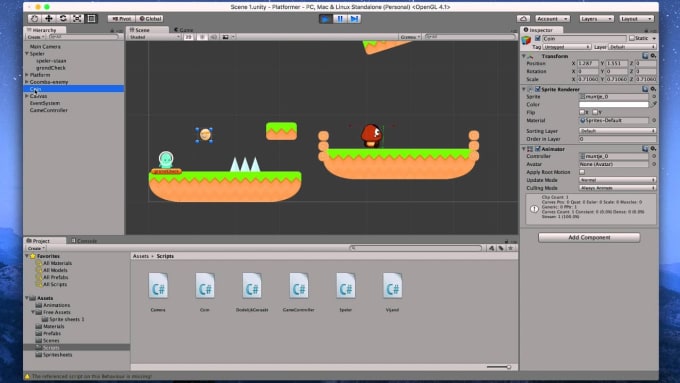Select the Move tool in toolbar
This screenshot has width=680, height=383.
[49, 19]
